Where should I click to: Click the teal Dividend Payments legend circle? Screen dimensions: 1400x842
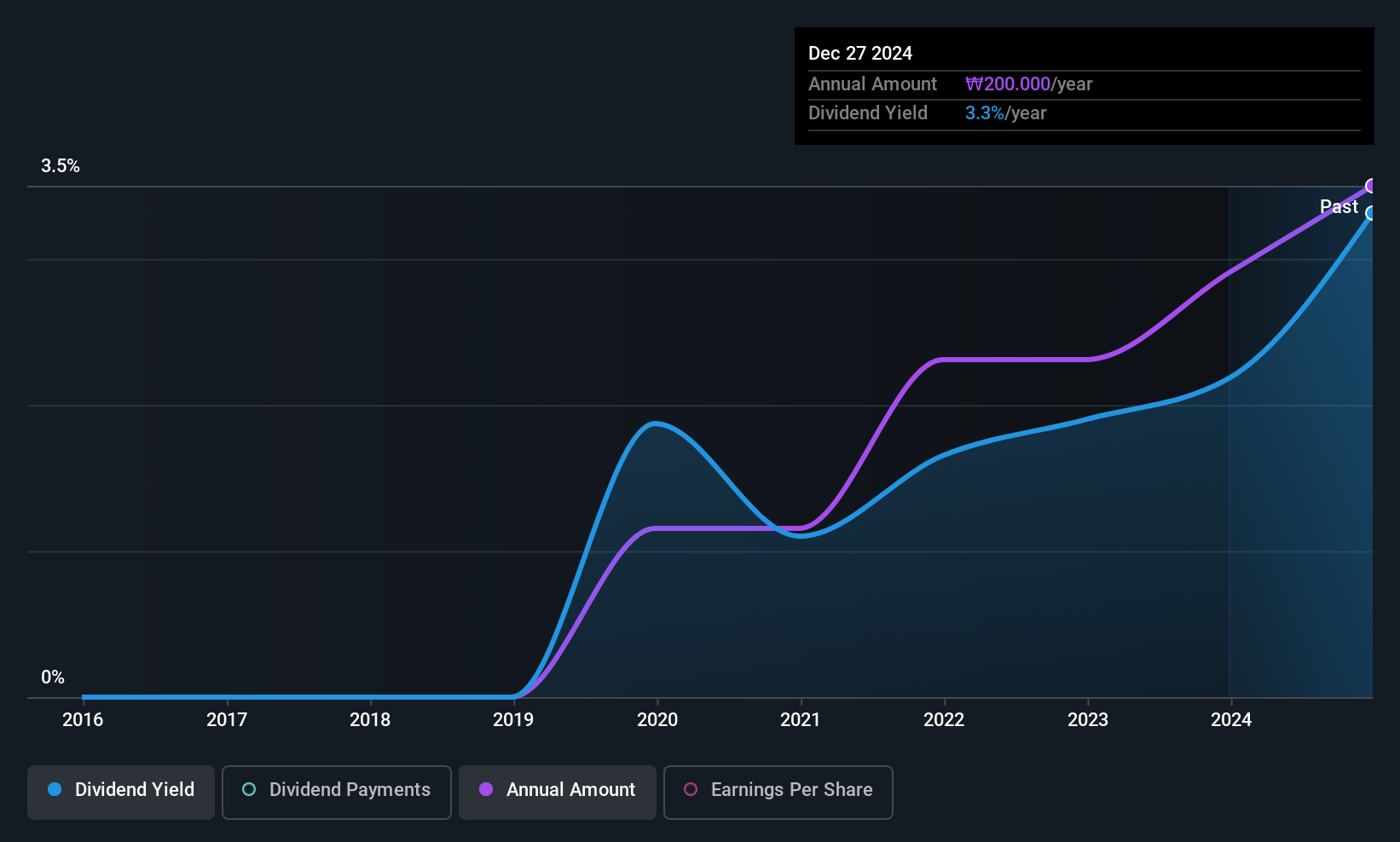pyautogui.click(x=249, y=789)
